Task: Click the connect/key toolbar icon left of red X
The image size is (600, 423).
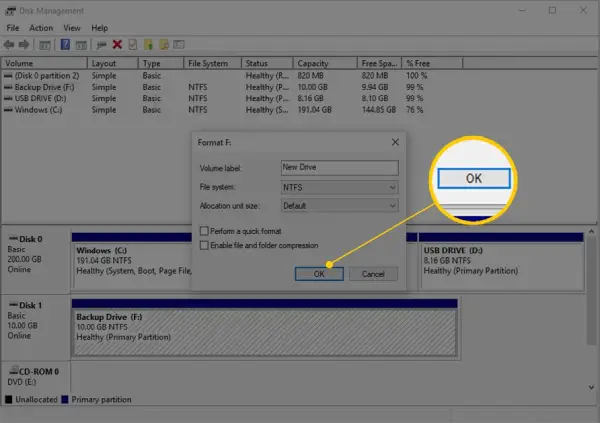Action: coord(101,45)
